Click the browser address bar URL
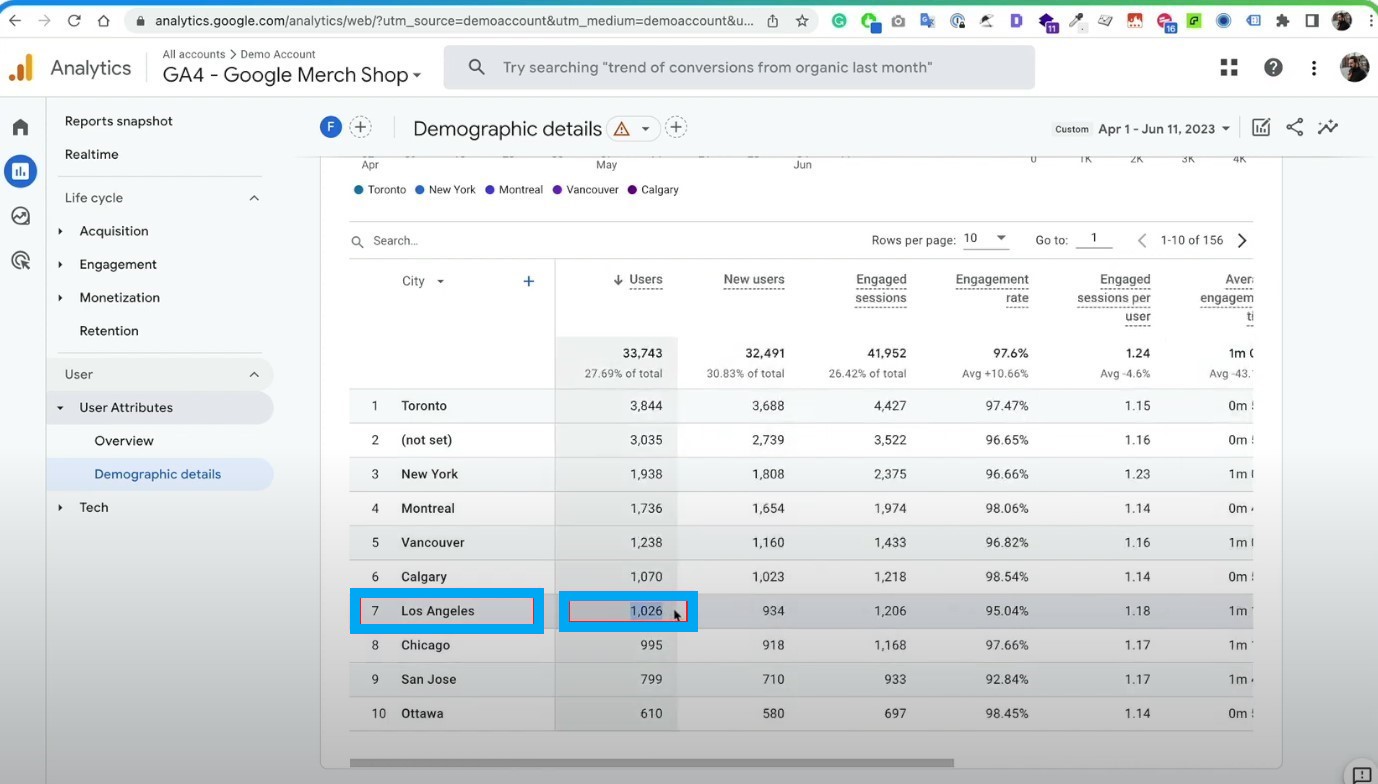 click(x=454, y=20)
